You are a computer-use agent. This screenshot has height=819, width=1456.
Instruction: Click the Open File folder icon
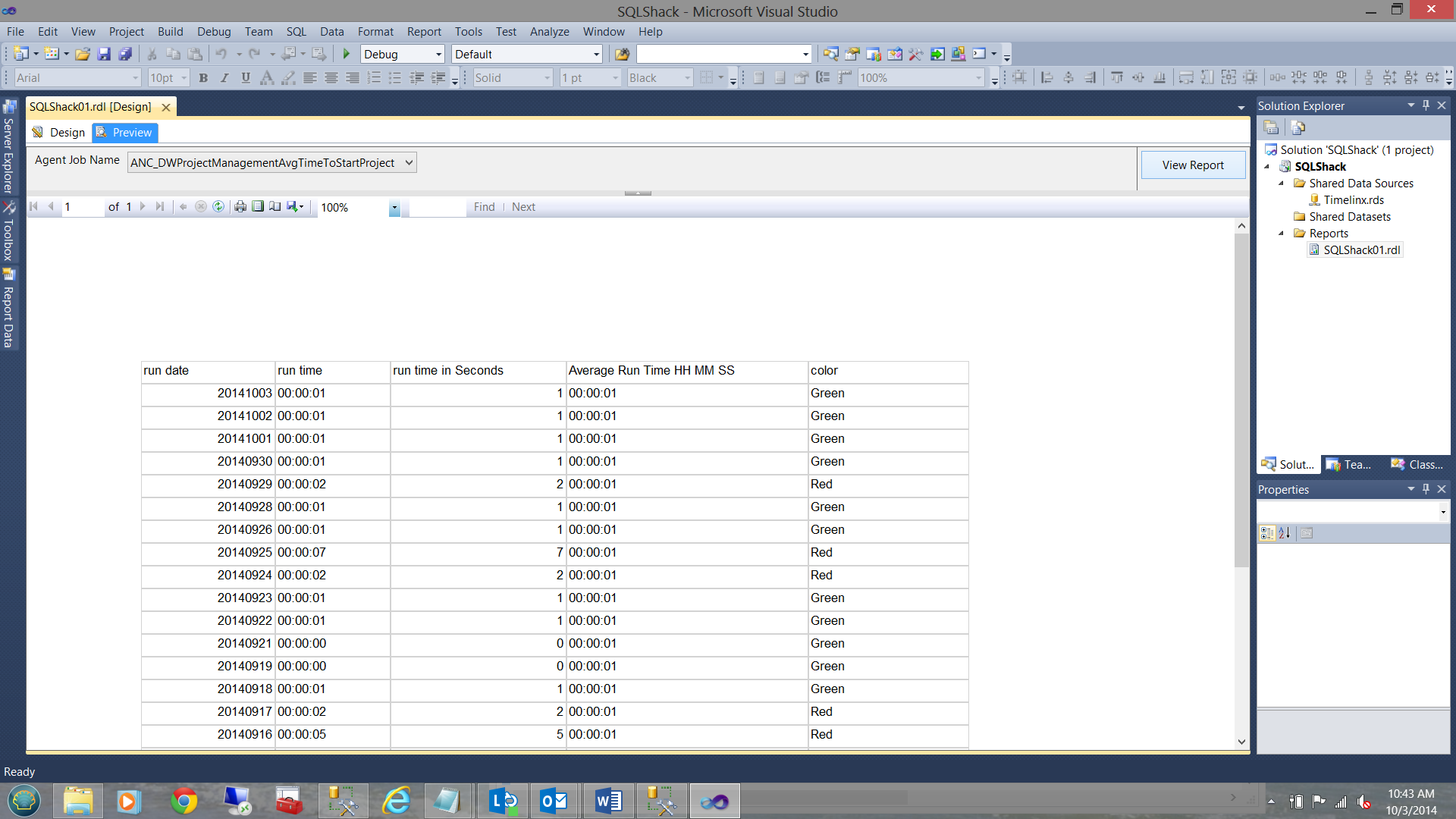coord(83,54)
